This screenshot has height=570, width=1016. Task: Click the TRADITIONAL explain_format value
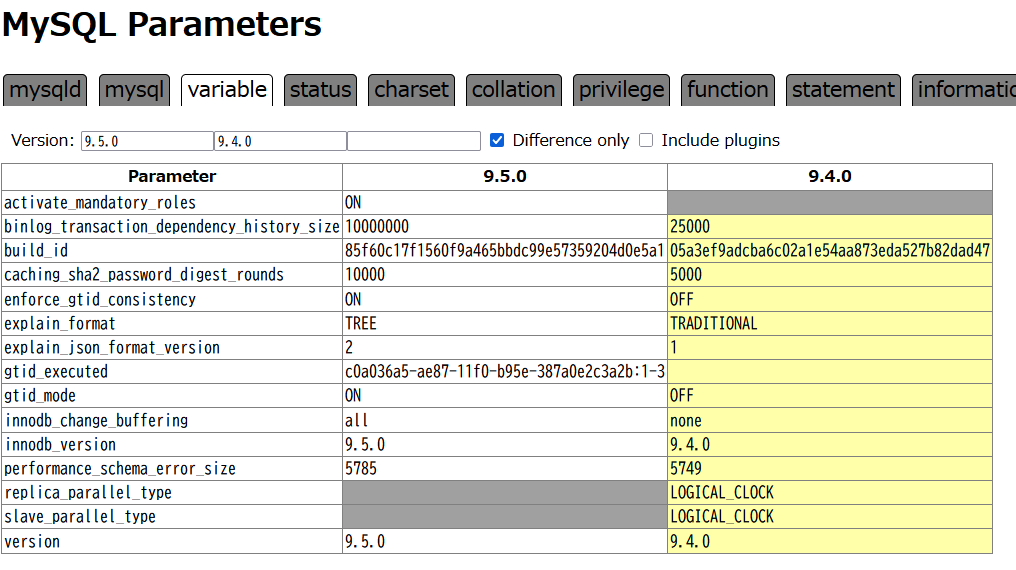[x=713, y=323]
